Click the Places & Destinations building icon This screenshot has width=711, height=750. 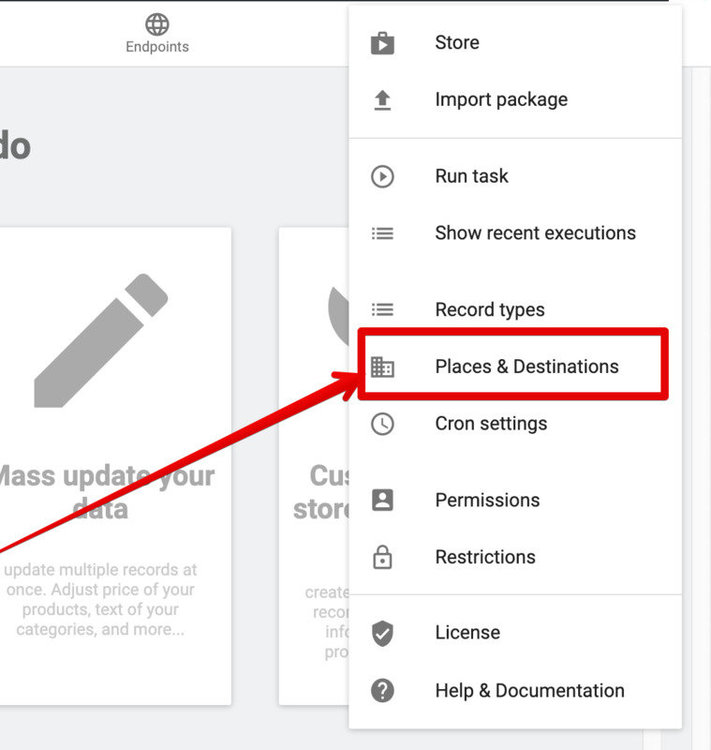382,367
